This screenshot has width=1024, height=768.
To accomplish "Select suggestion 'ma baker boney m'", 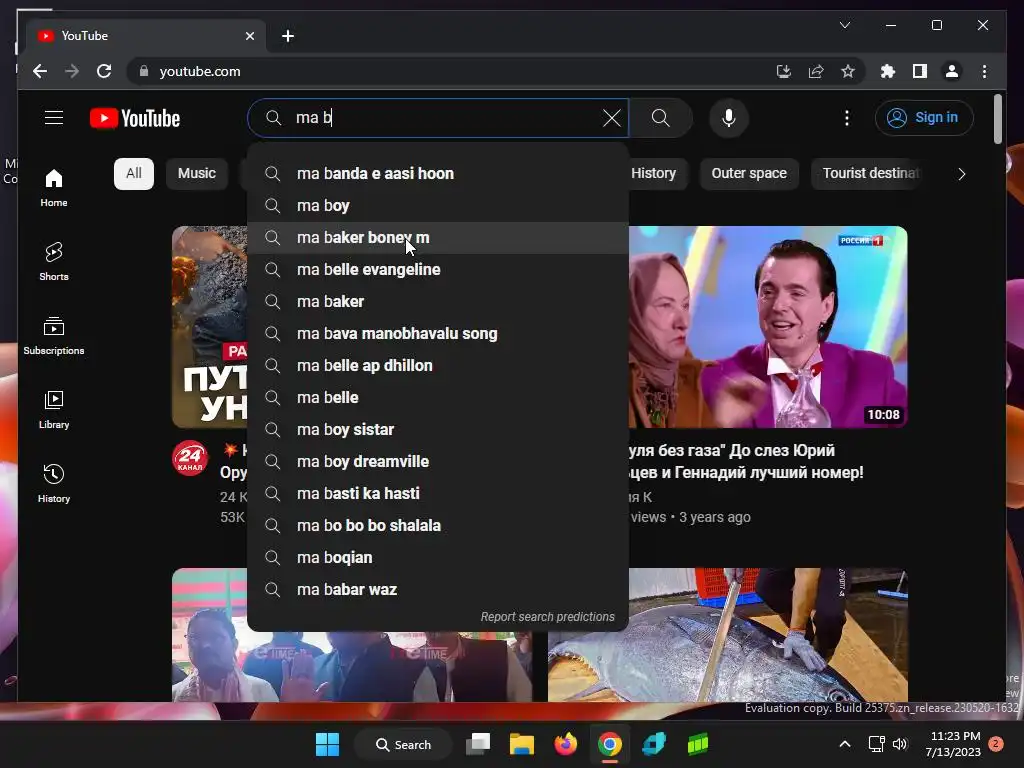I will pos(438,237).
